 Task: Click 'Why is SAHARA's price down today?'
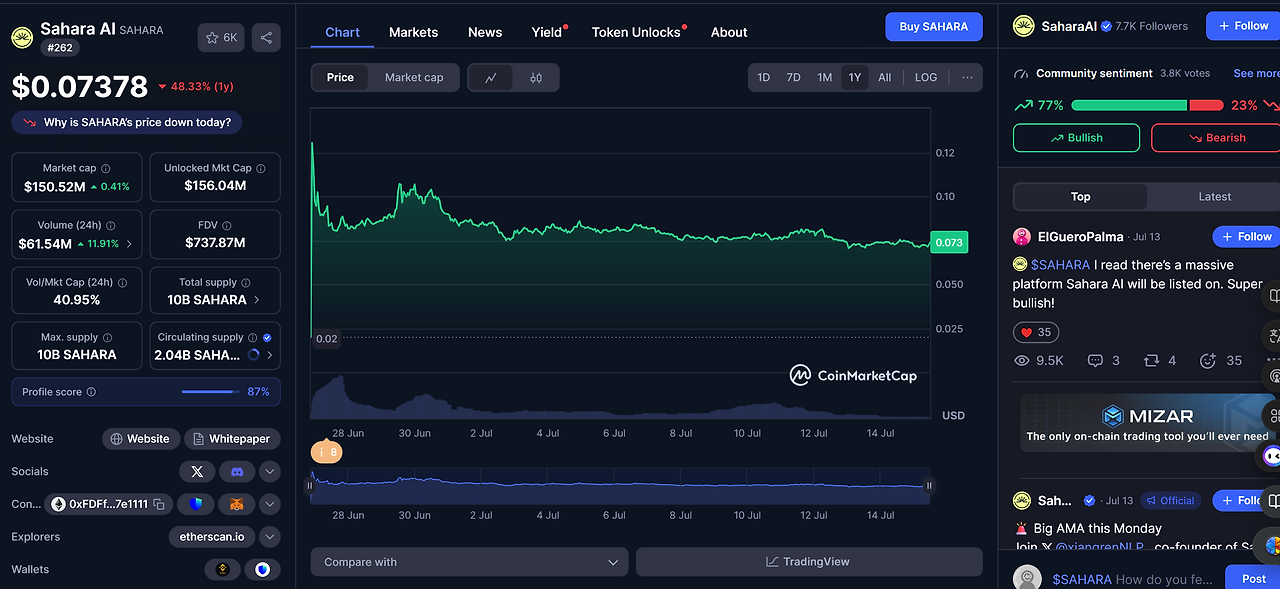(x=127, y=123)
